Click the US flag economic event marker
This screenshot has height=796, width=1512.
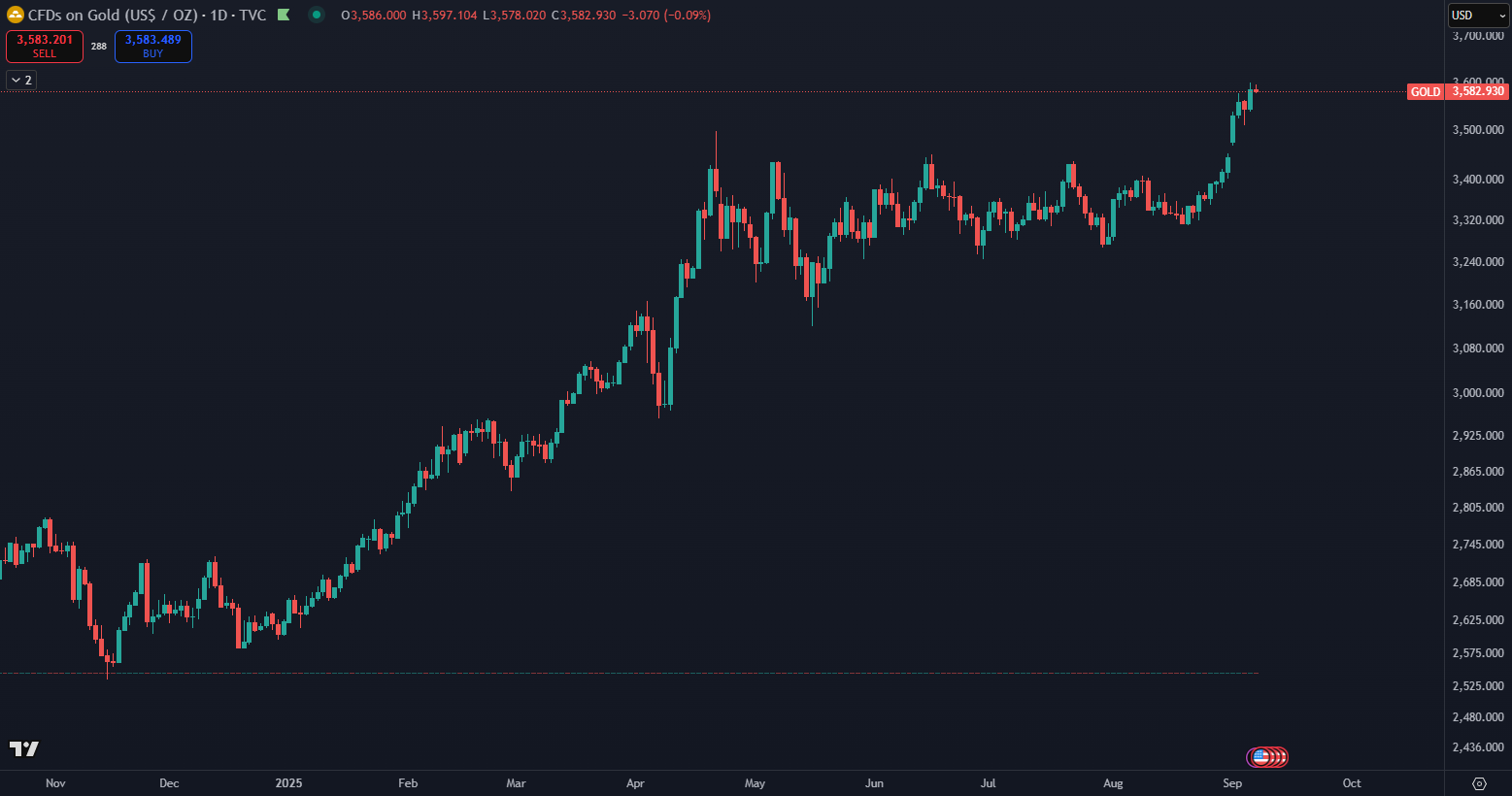pyautogui.click(x=1260, y=757)
